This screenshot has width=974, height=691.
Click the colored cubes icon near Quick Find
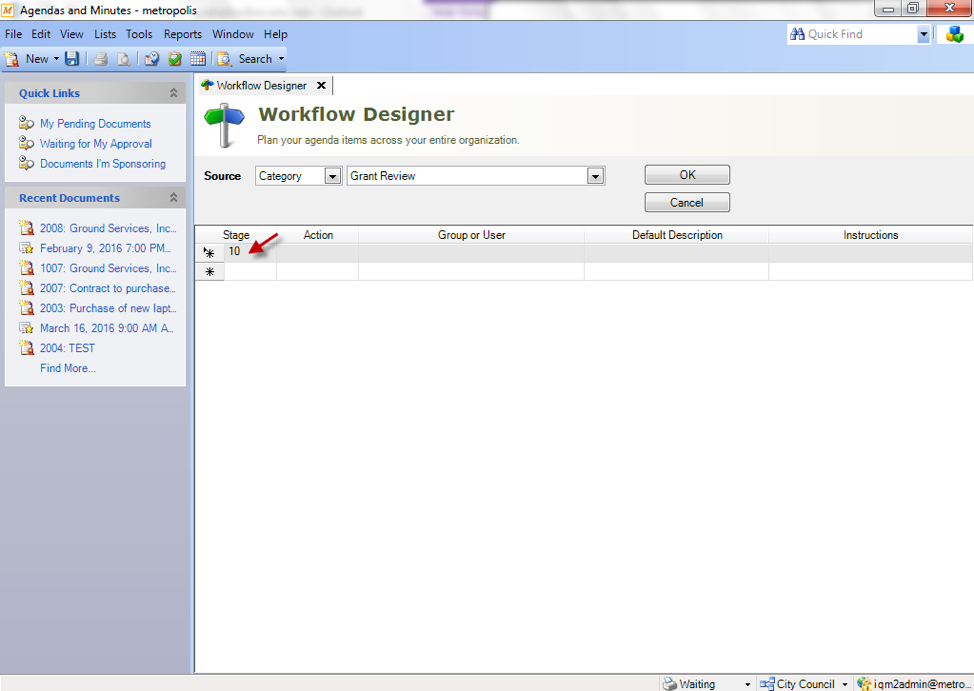point(955,35)
